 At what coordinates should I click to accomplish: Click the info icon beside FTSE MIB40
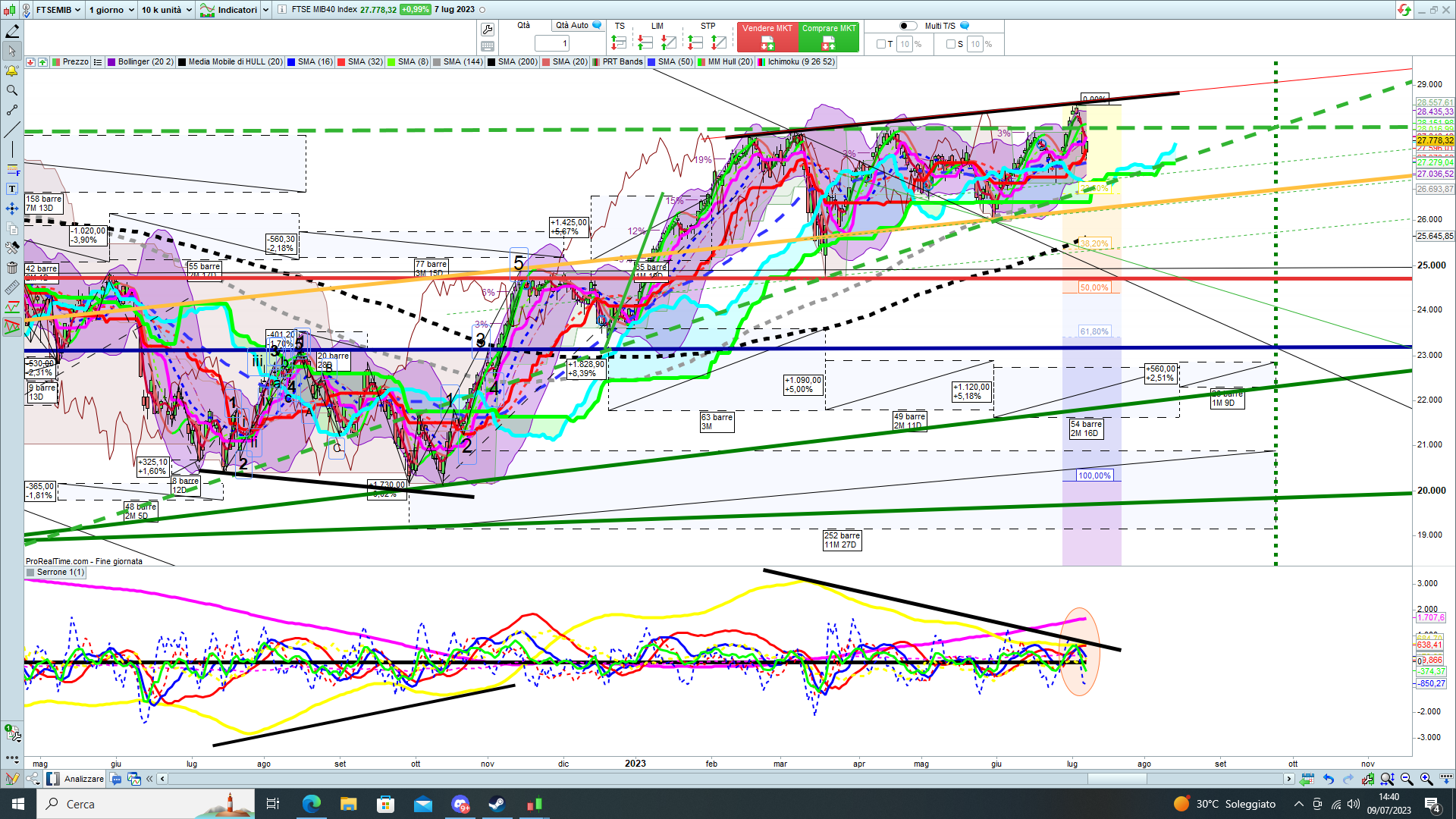[x=282, y=10]
